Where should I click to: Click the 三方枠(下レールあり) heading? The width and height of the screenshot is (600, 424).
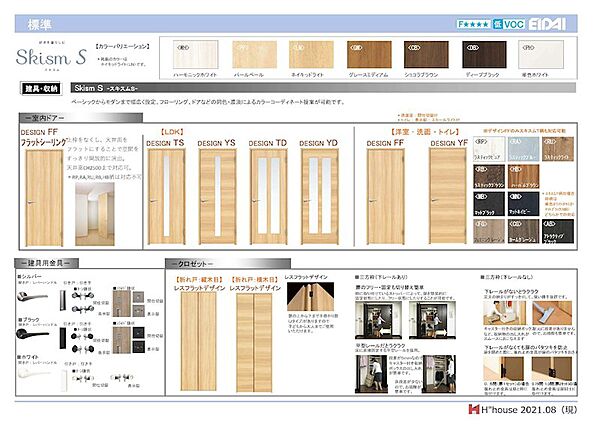[x=381, y=277]
